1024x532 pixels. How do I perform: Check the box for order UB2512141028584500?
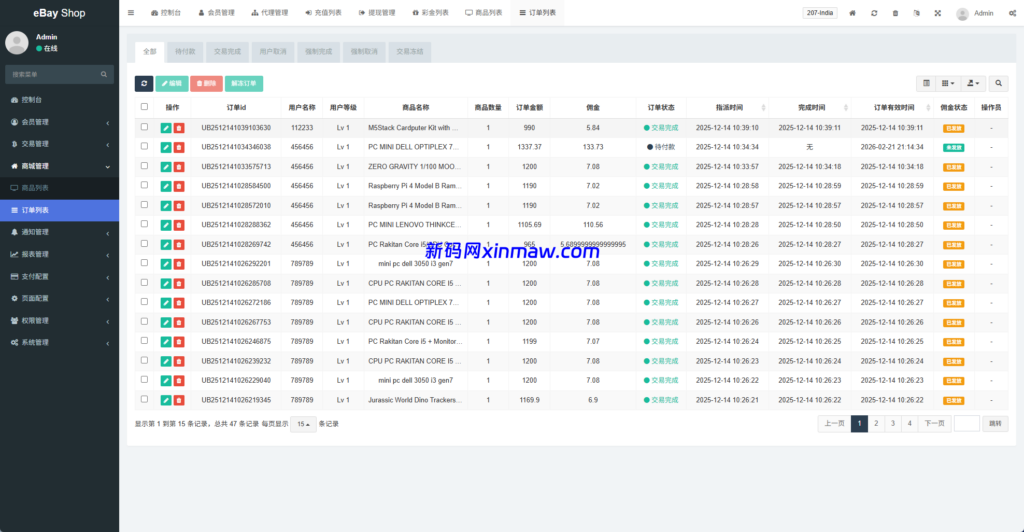[144, 185]
